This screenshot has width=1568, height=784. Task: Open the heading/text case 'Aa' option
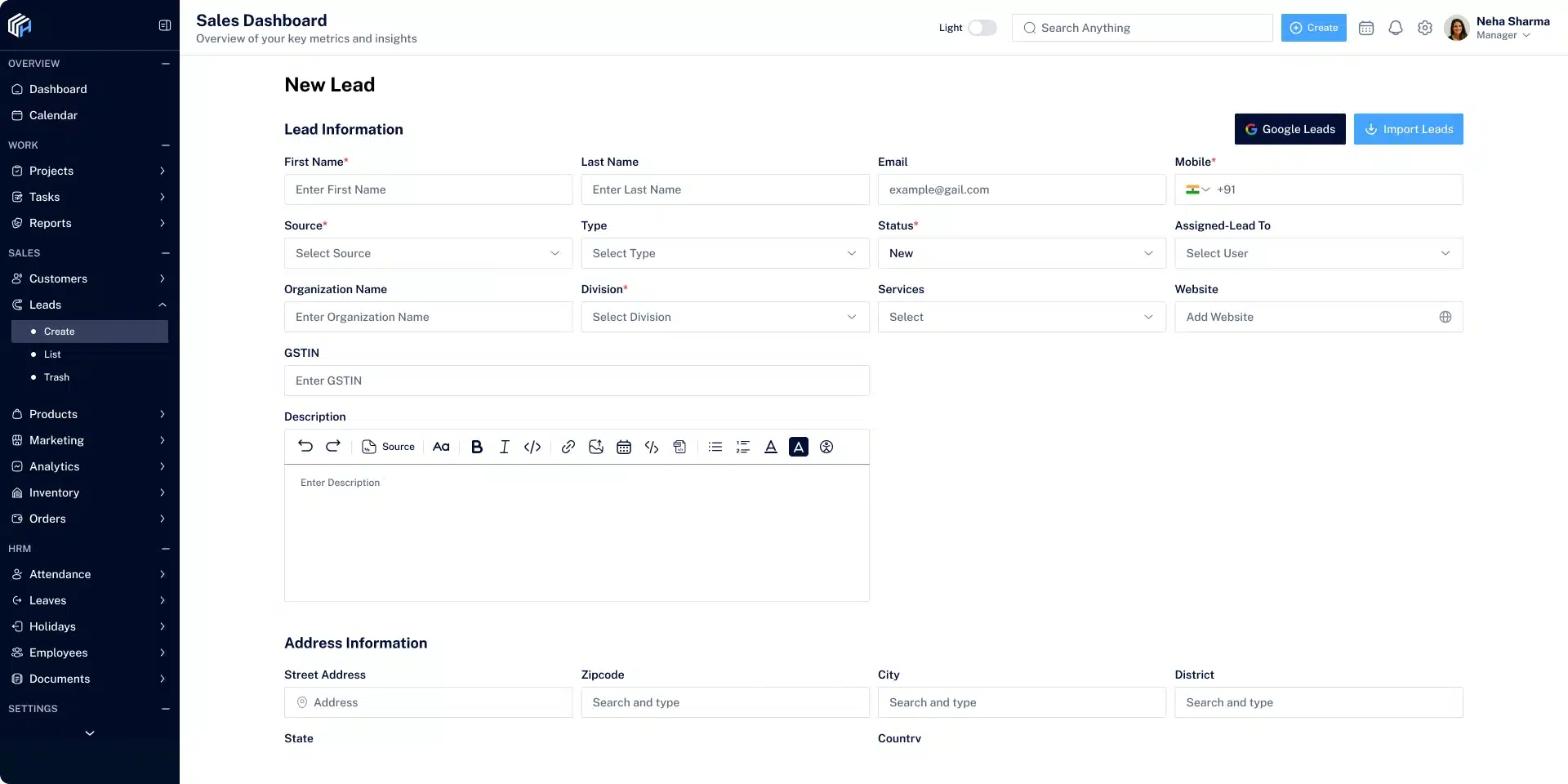coord(441,447)
